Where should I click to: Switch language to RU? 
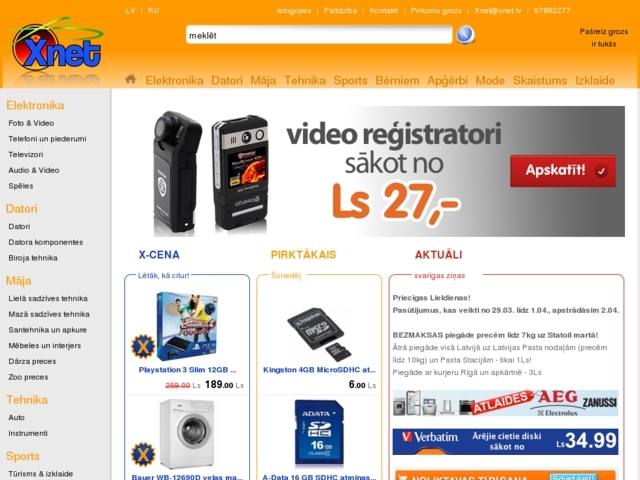(x=153, y=11)
